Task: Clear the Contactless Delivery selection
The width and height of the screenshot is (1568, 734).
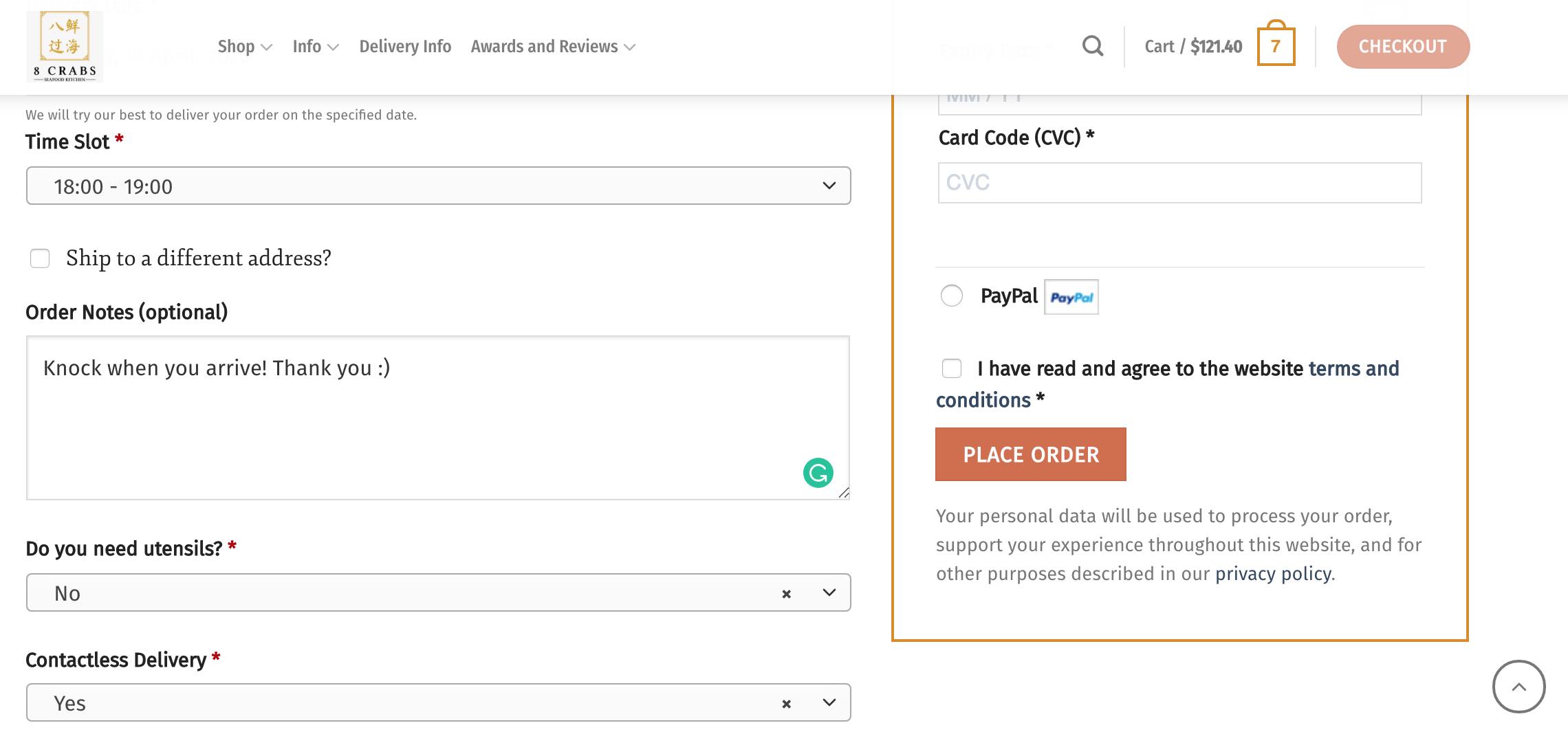Action: click(x=786, y=704)
